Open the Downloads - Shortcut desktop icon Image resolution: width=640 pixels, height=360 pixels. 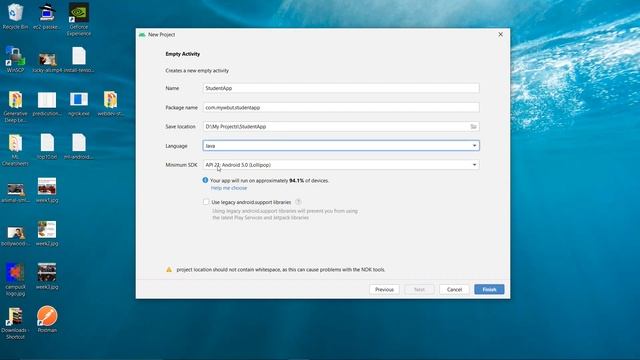16,316
